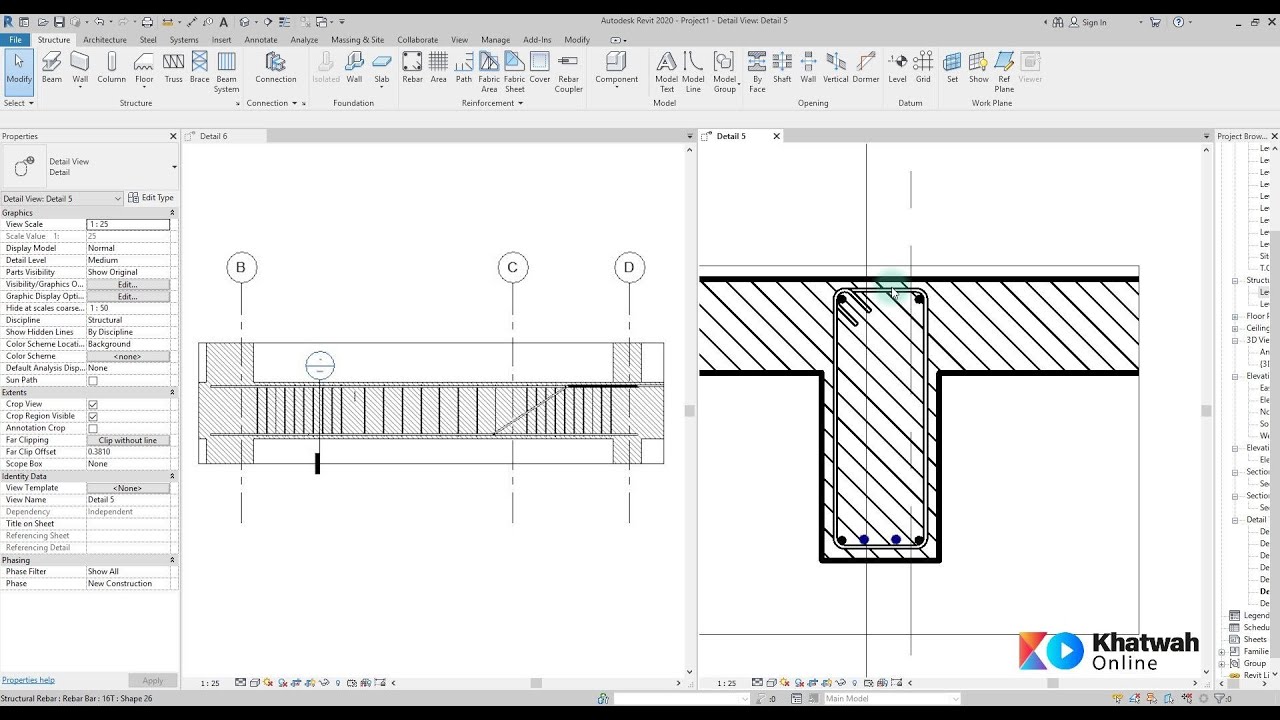Select the Rebar Coupler tool

click(x=568, y=72)
